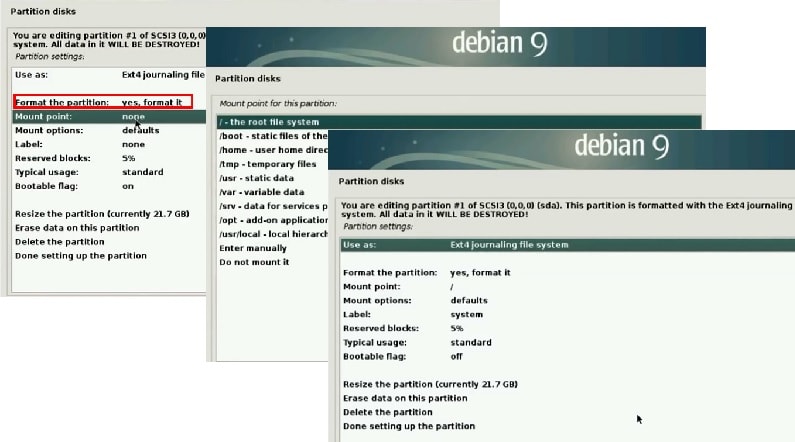Image resolution: width=795 pixels, height=442 pixels.
Task: Select 'Label: none' row in left window
Action: tap(109, 144)
